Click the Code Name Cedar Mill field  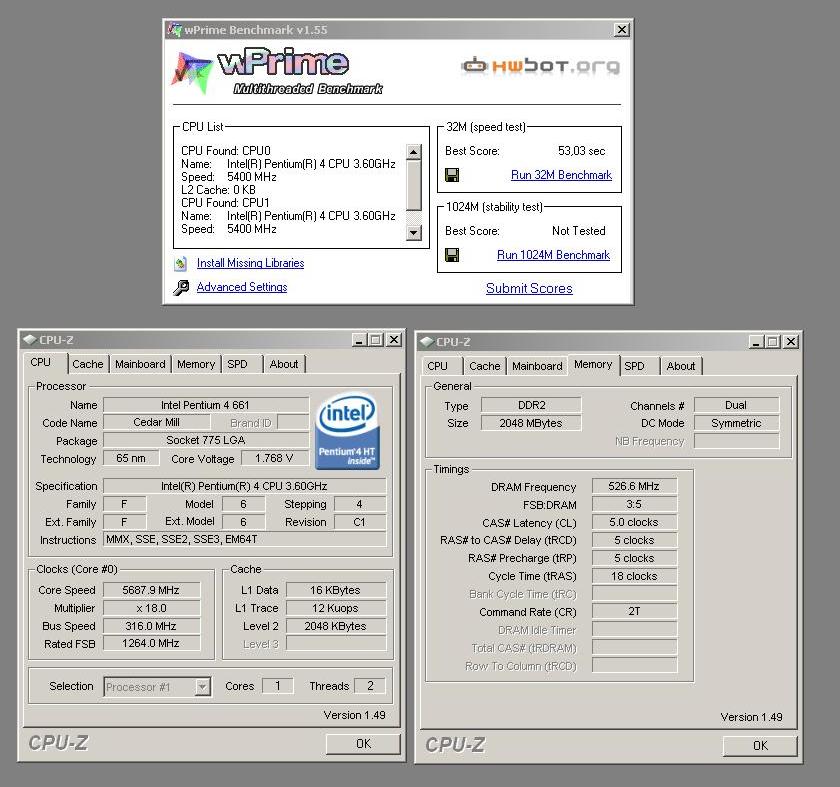coord(156,422)
